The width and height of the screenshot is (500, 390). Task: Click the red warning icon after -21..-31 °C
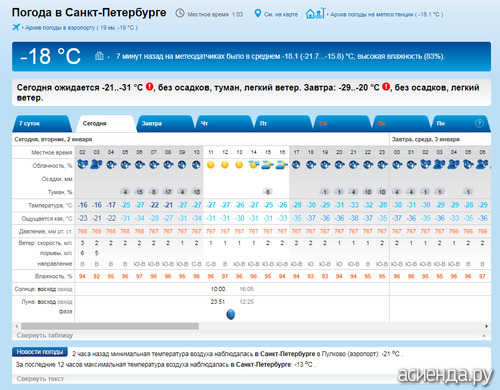pos(150,87)
